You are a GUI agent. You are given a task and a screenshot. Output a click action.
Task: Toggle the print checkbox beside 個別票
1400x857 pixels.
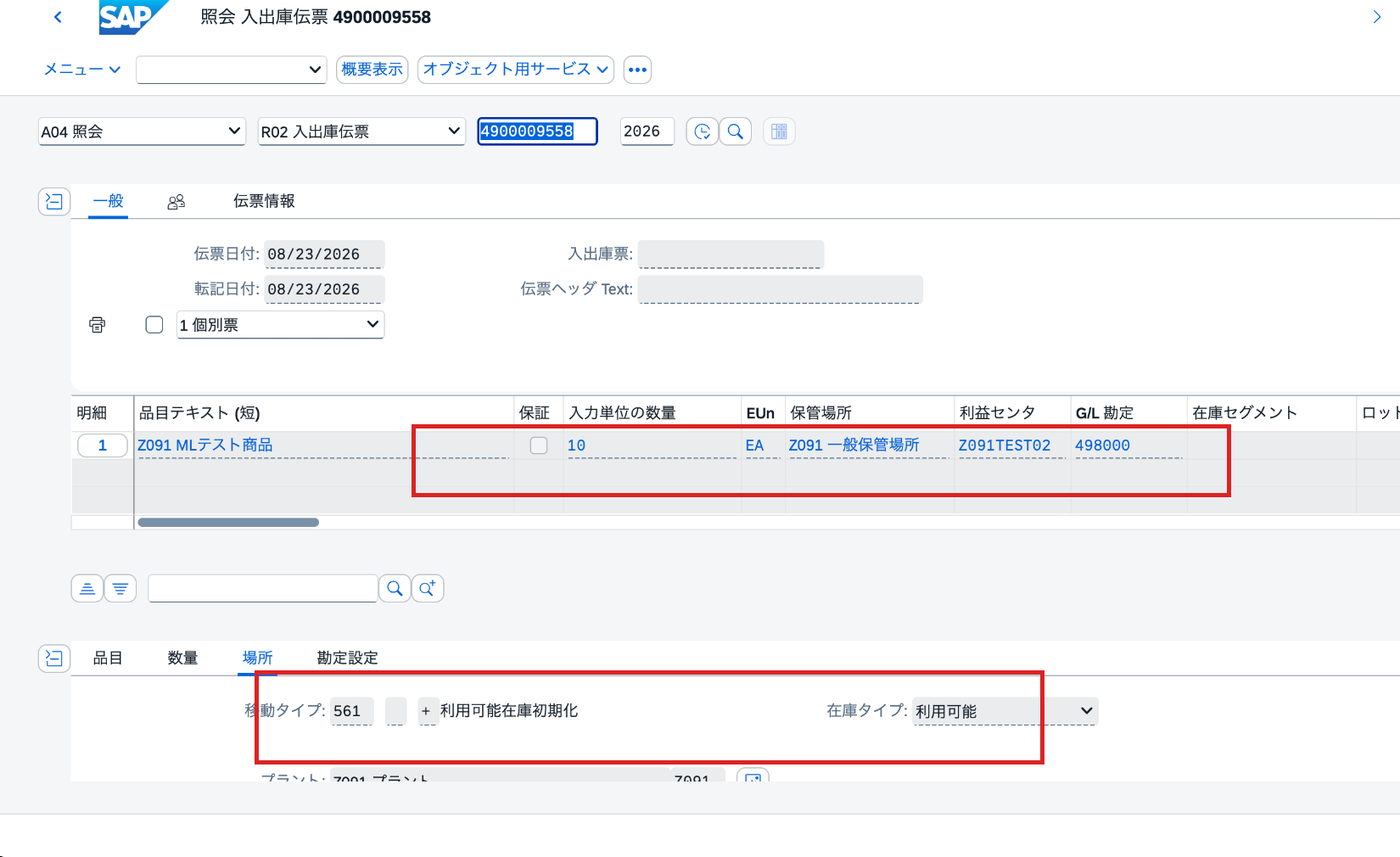coord(154,325)
